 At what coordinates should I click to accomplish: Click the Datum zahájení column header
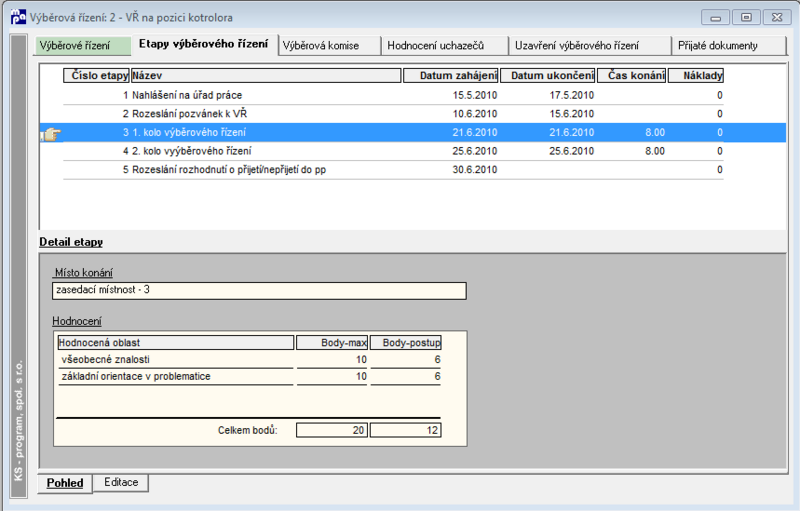tap(451, 75)
